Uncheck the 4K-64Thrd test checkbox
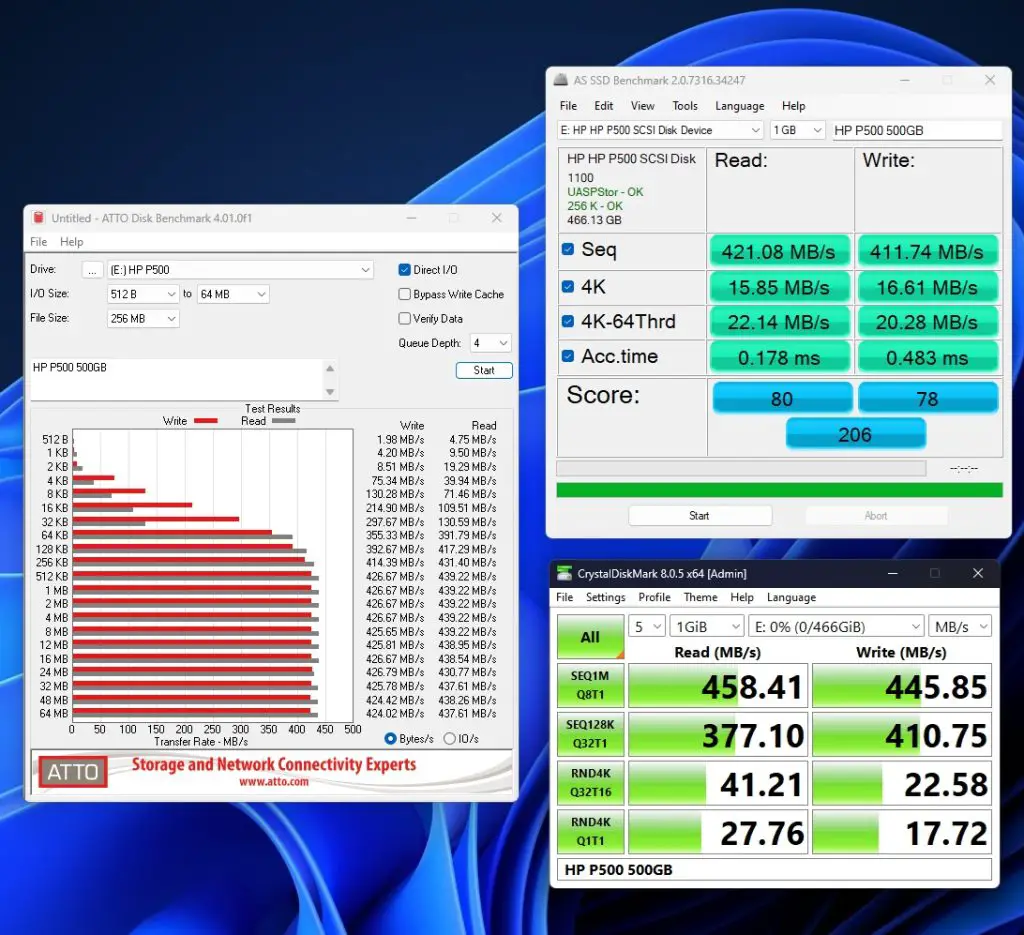Screen dimensions: 1024x935 (x=568, y=321)
